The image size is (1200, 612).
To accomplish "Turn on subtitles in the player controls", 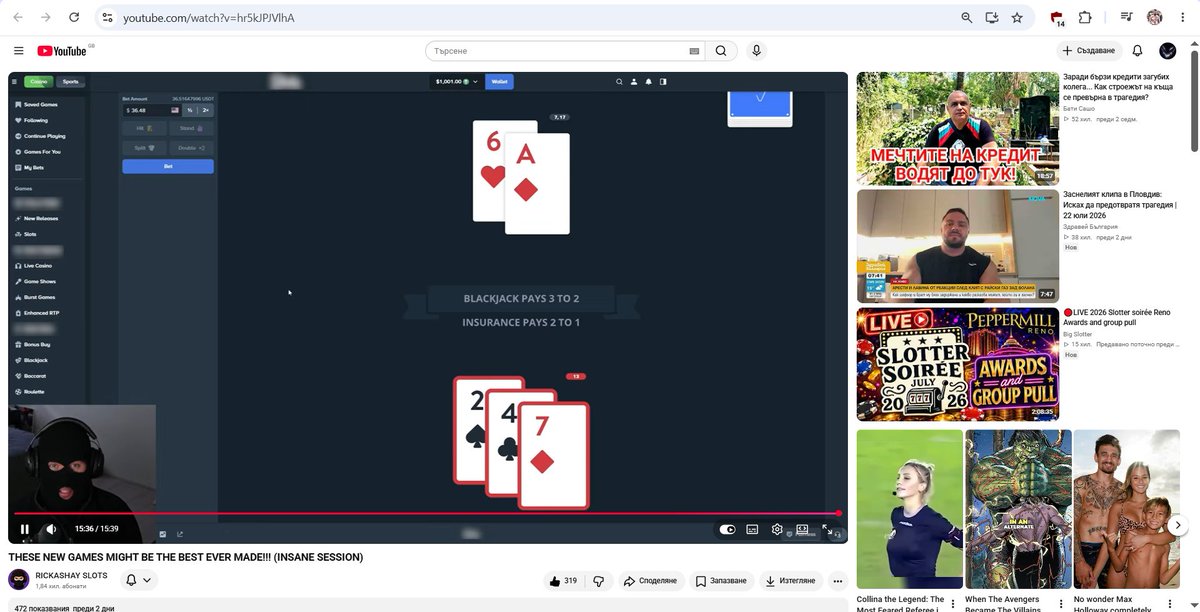I will click(752, 530).
